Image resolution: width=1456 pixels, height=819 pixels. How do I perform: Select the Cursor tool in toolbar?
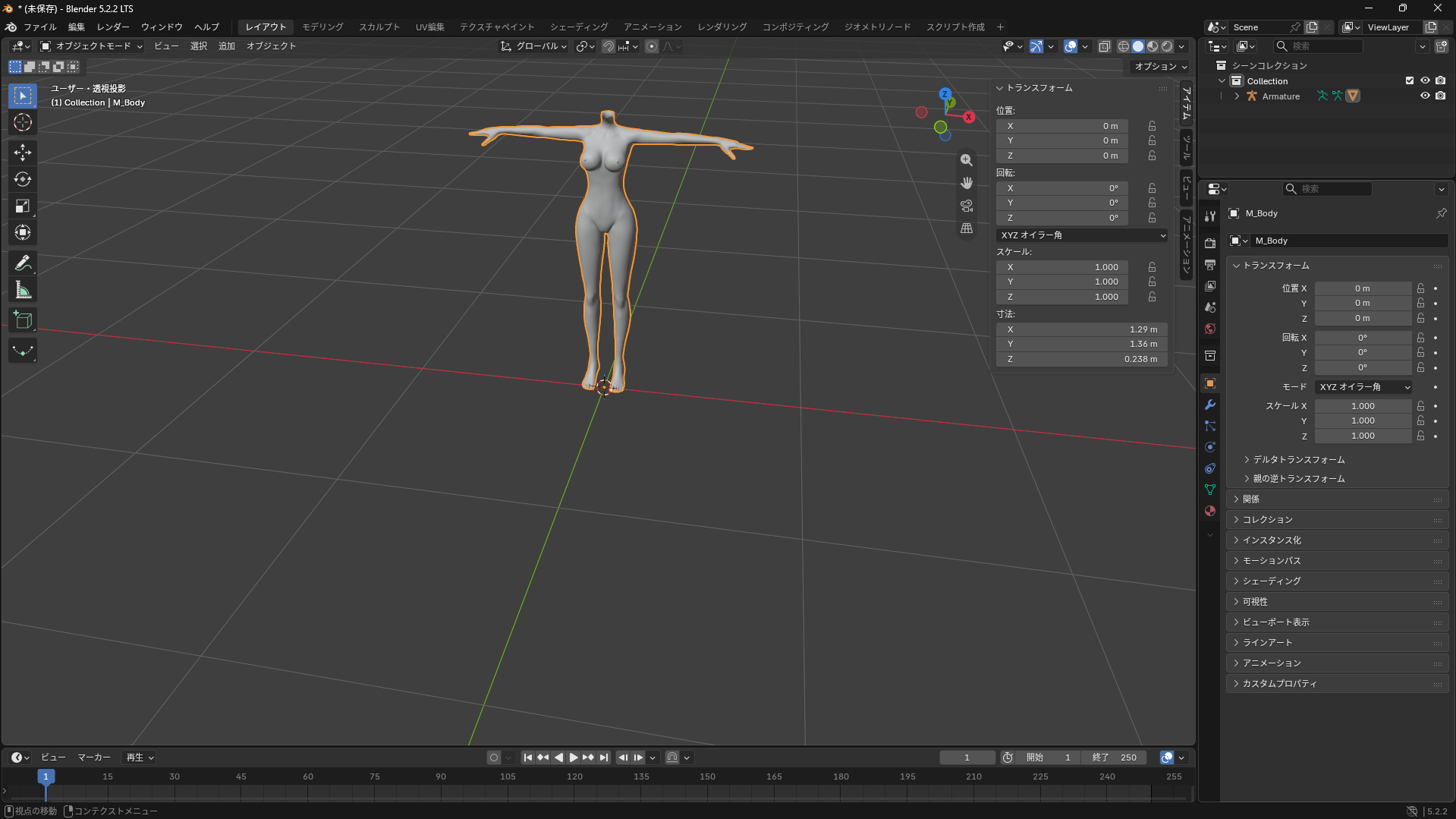point(23,122)
